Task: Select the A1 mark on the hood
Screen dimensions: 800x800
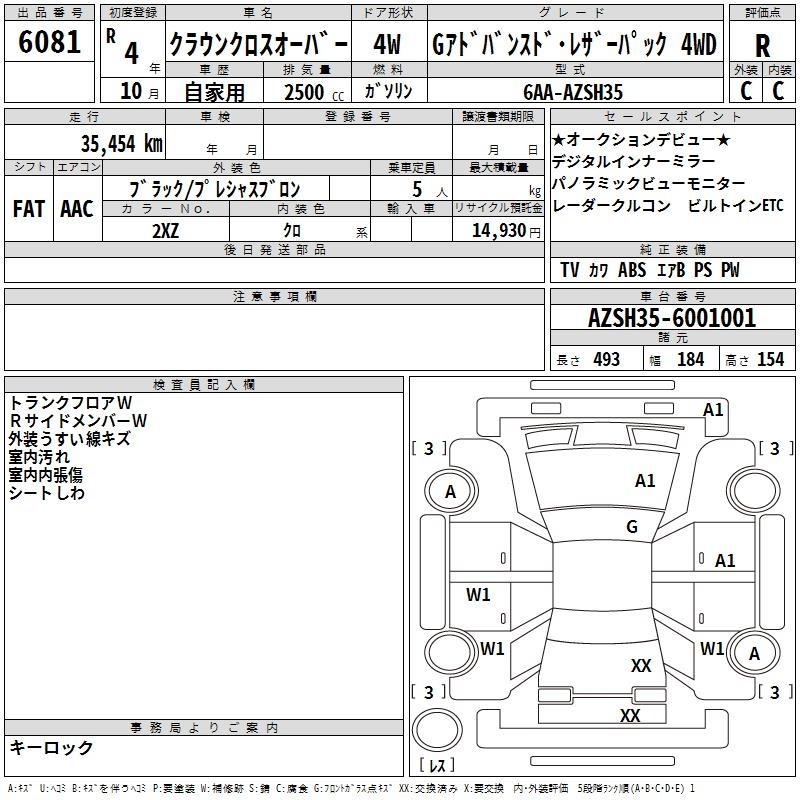Action: pyautogui.click(x=645, y=481)
